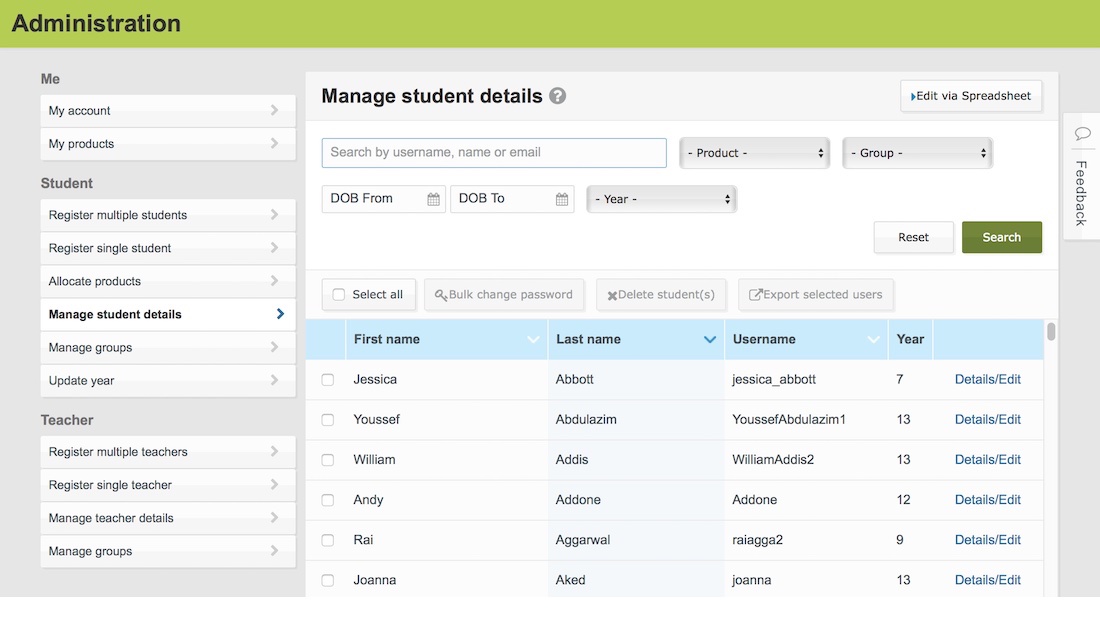Viewport: 1100px width, 619px height.
Task: Click the Bulk change password lock icon
Action: pyautogui.click(x=439, y=294)
